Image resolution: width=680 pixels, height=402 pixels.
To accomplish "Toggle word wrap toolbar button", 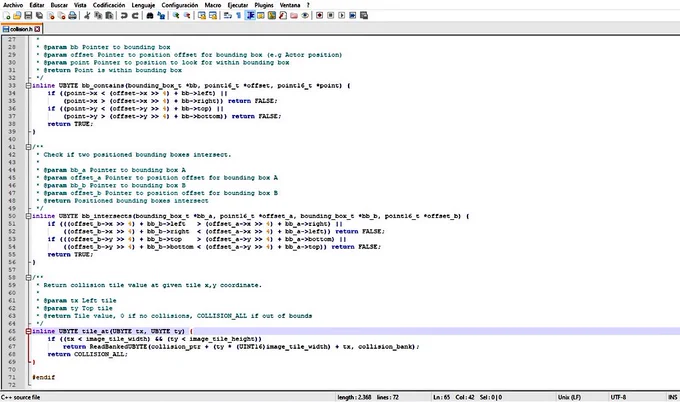I will 228,16.
